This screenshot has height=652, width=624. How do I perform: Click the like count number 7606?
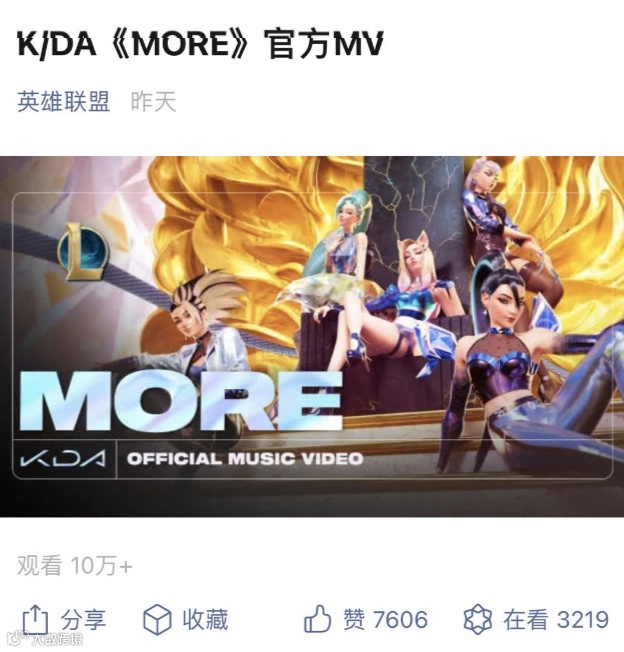400,620
